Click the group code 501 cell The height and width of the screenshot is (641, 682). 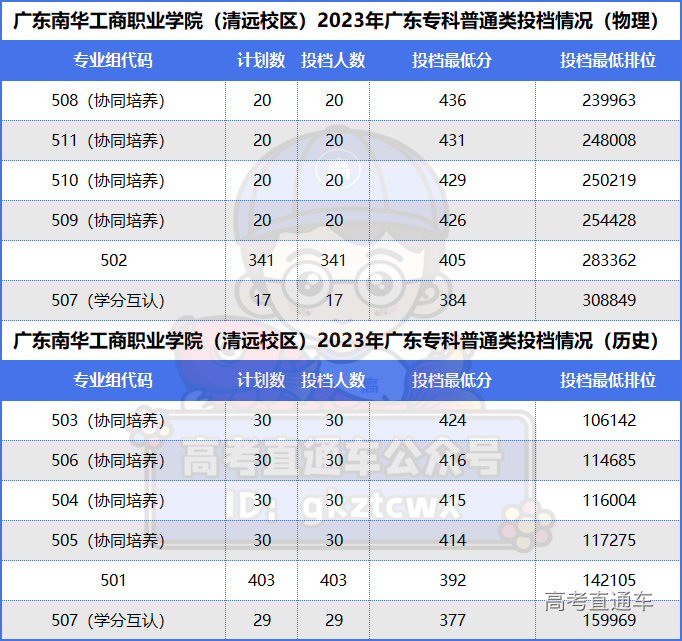click(x=113, y=580)
